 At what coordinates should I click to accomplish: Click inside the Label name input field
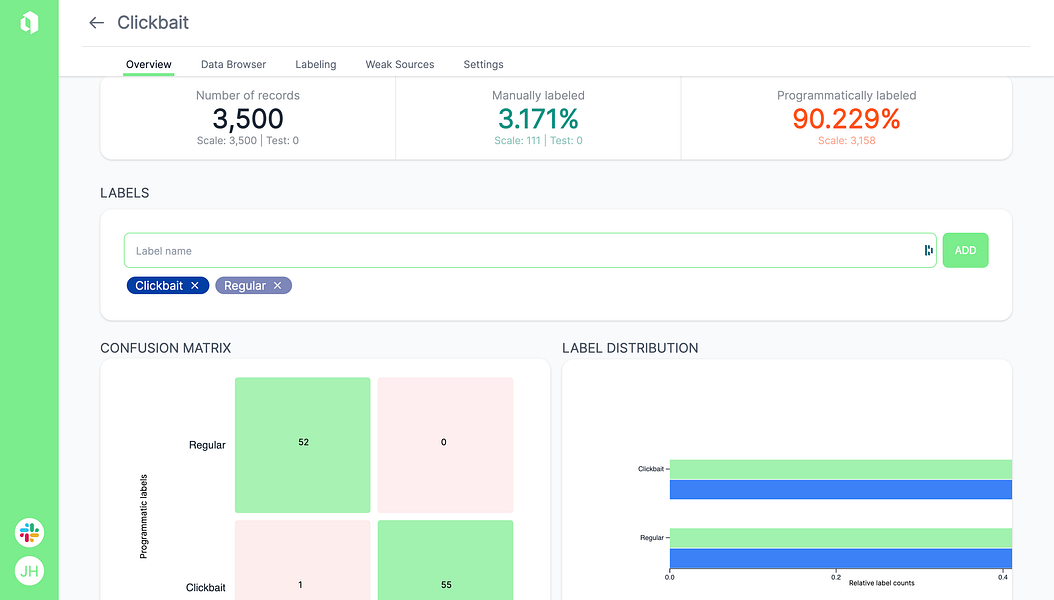(x=400, y=250)
